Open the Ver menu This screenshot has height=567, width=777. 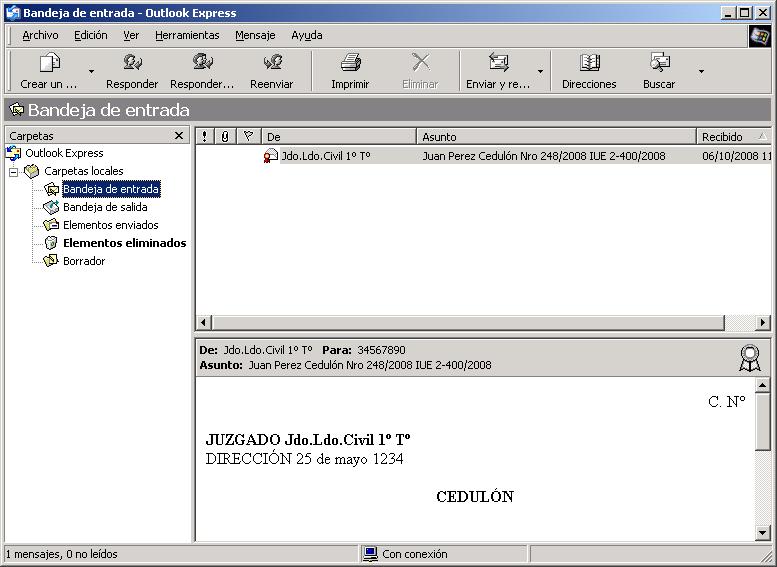click(131, 35)
